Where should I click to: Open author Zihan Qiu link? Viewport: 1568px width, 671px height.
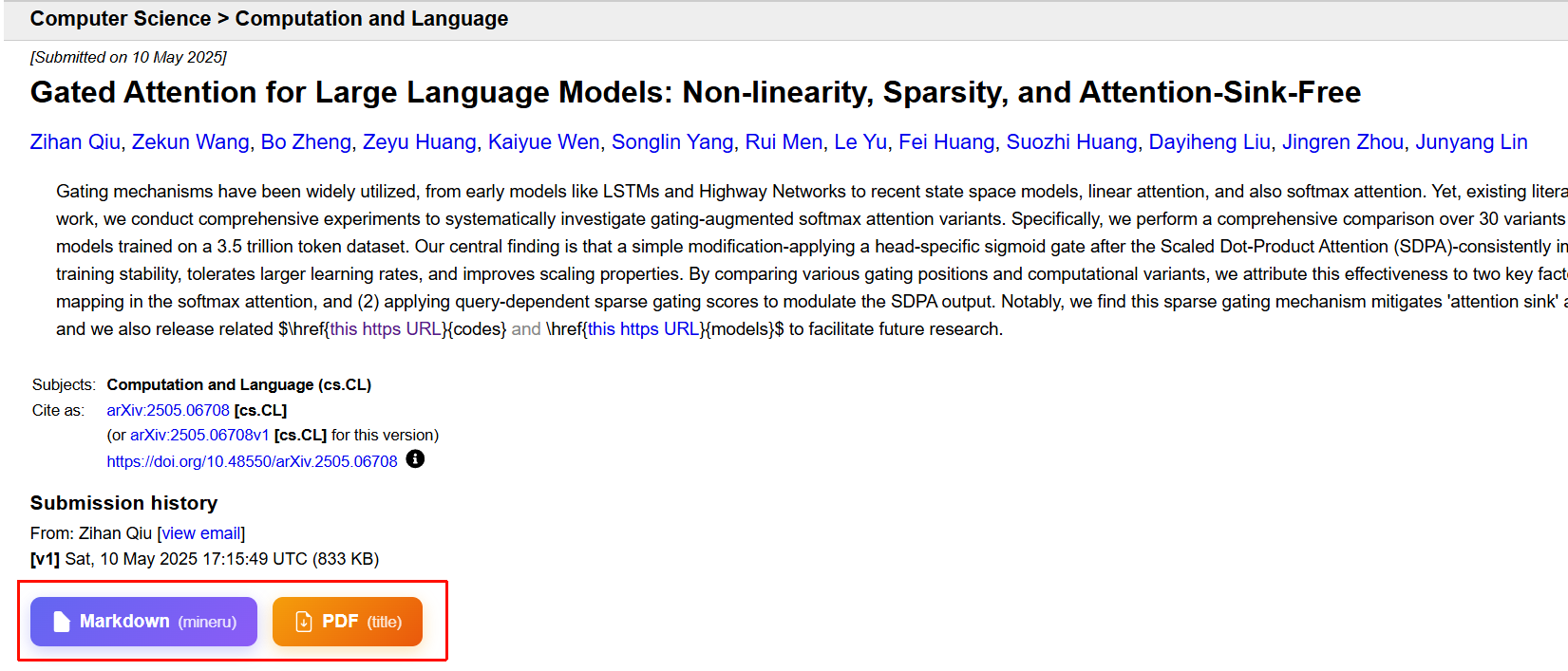pyautogui.click(x=75, y=141)
